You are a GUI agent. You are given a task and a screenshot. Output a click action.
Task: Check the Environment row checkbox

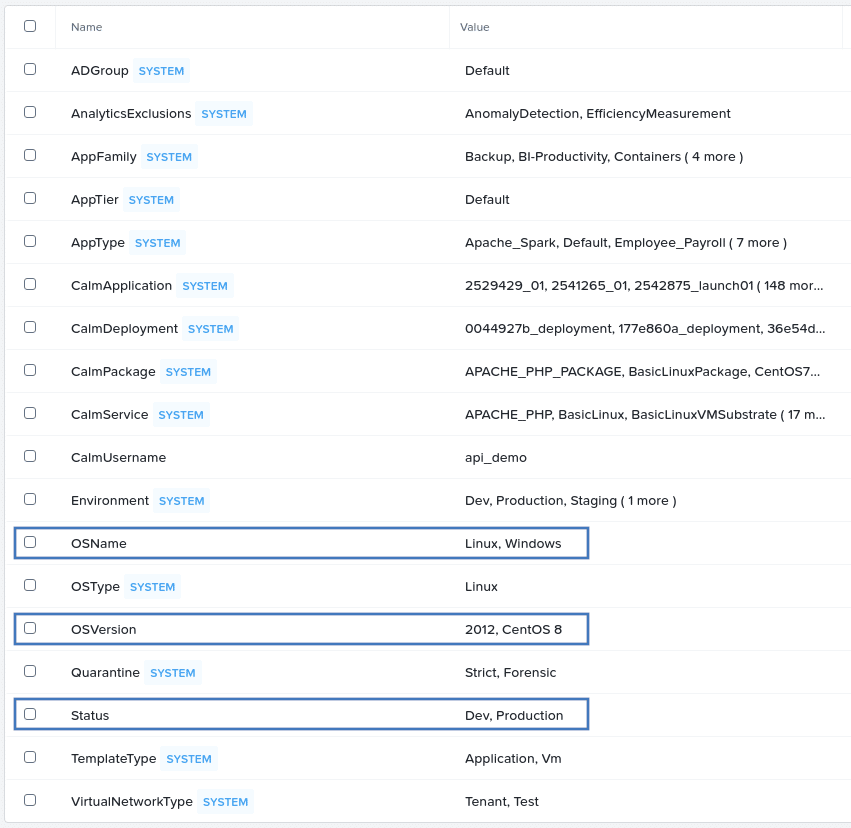pyautogui.click(x=29, y=499)
